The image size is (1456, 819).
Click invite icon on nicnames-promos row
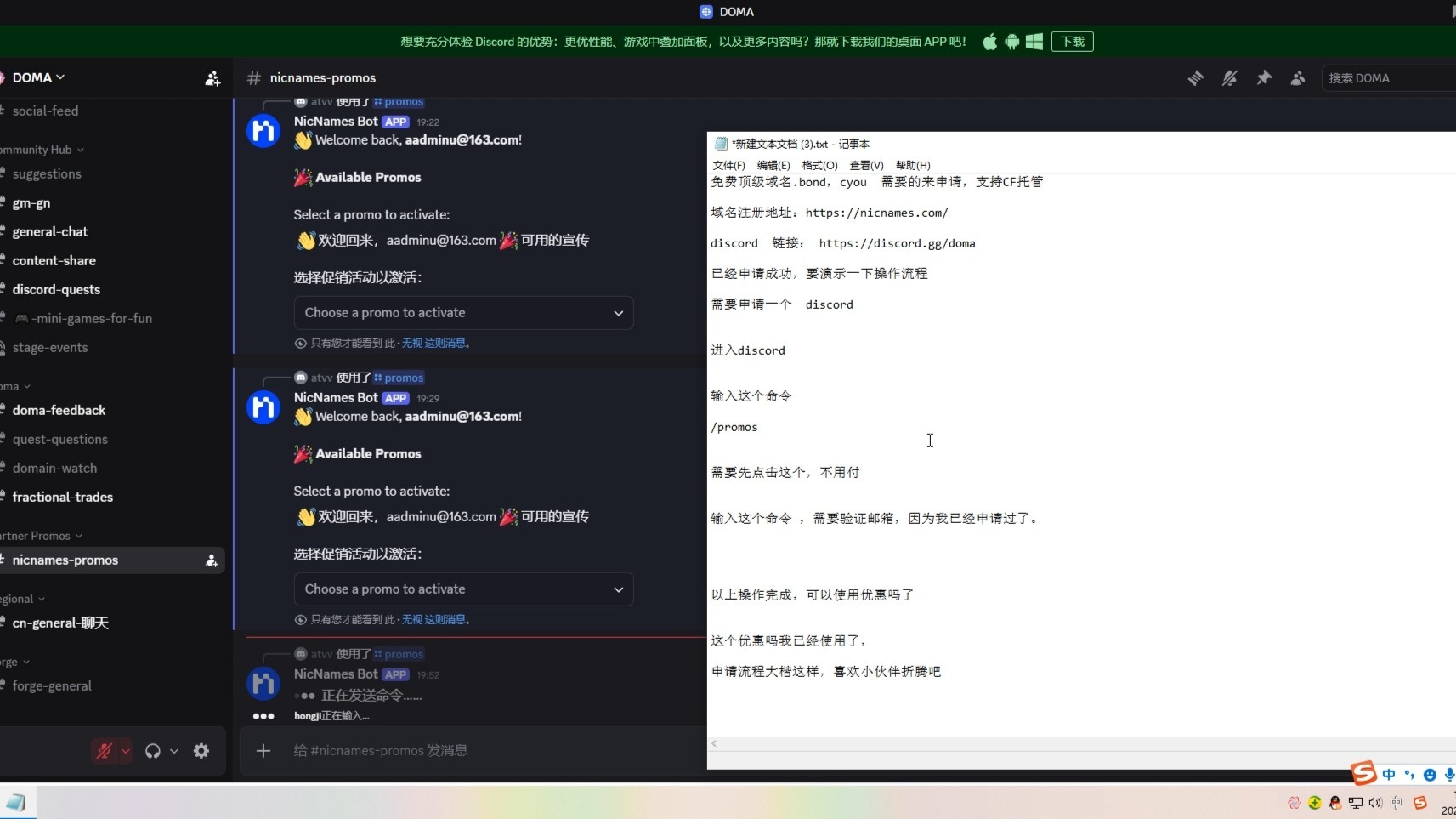coord(212,560)
